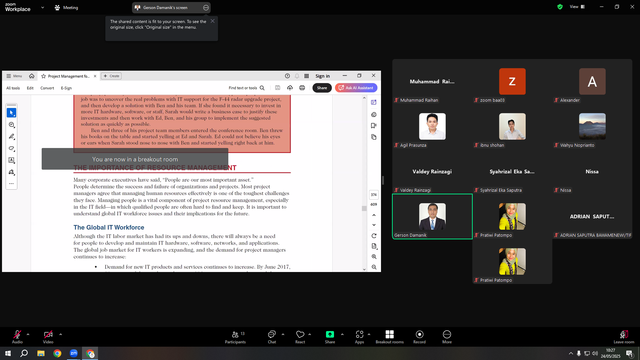This screenshot has height=360, width=640.
Task: Click the Create new tab button
Action: (x=111, y=76)
